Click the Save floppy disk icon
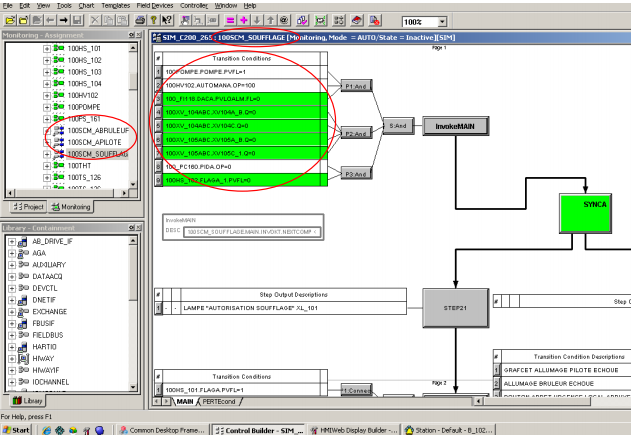 (x=76, y=21)
